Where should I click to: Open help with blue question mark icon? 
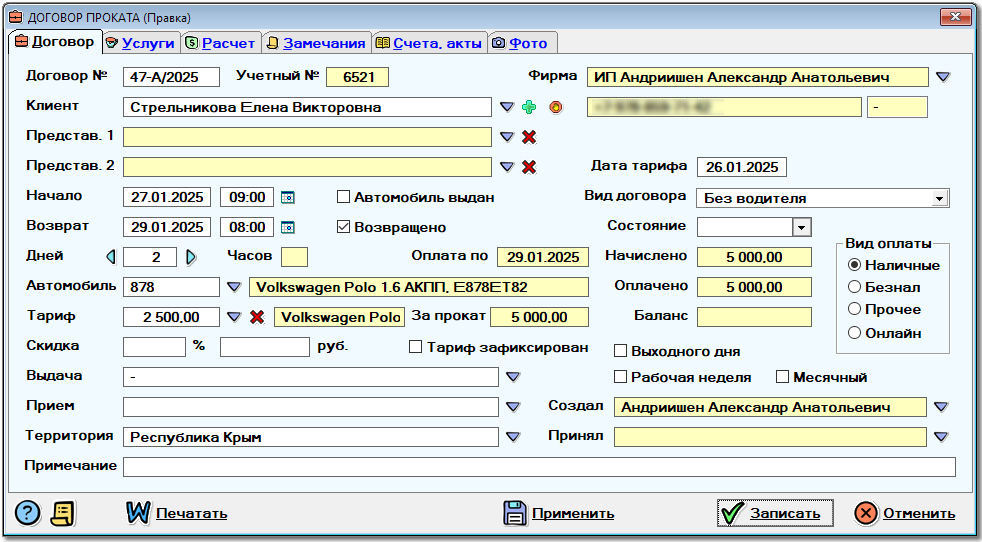click(x=28, y=514)
